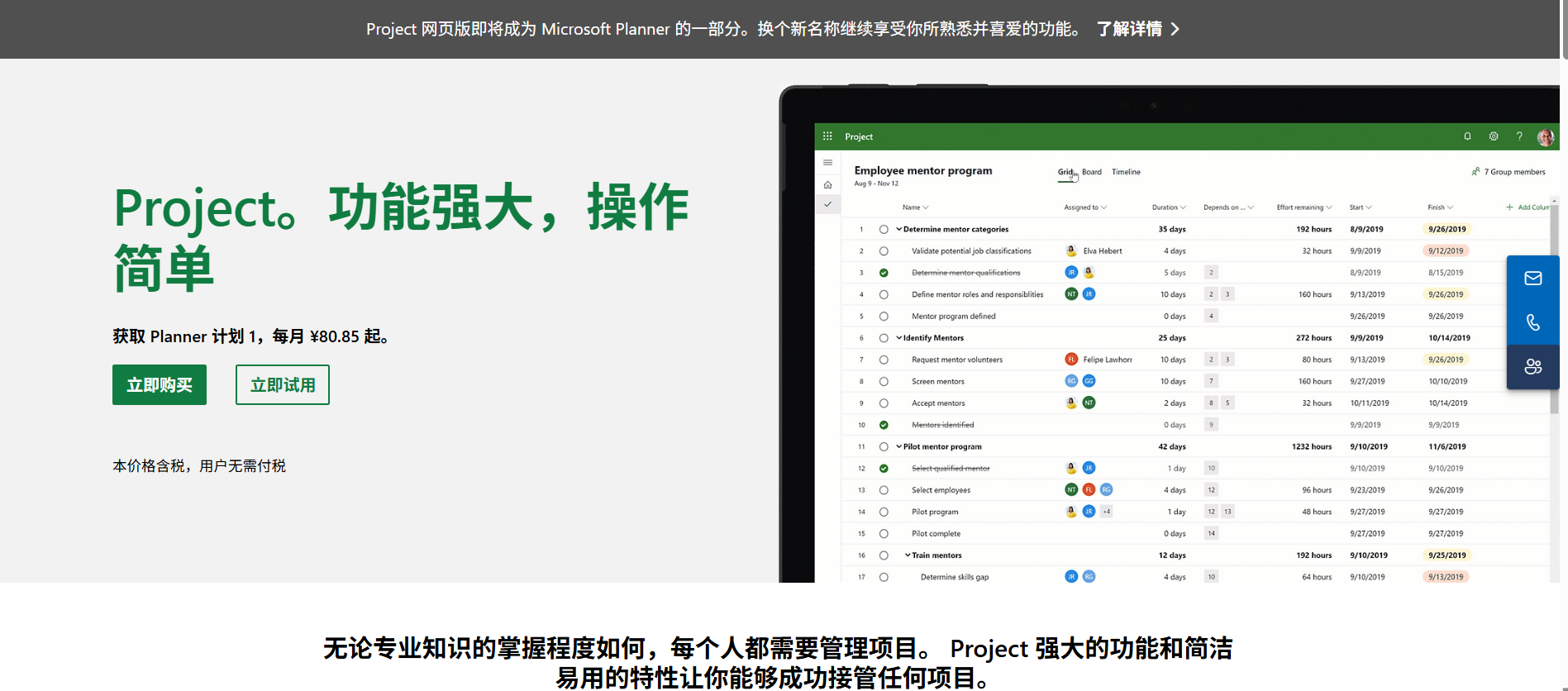
Task: Open Assigned to column dropdown
Action: 1103,207
